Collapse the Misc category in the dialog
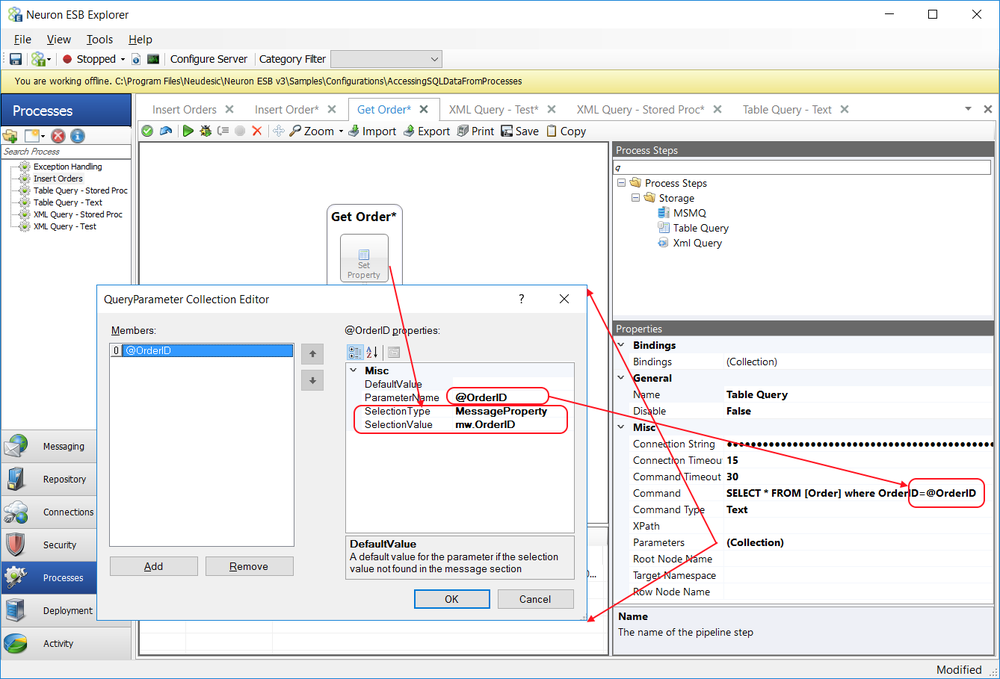Screen dimensions: 1000x679 pos(354,370)
